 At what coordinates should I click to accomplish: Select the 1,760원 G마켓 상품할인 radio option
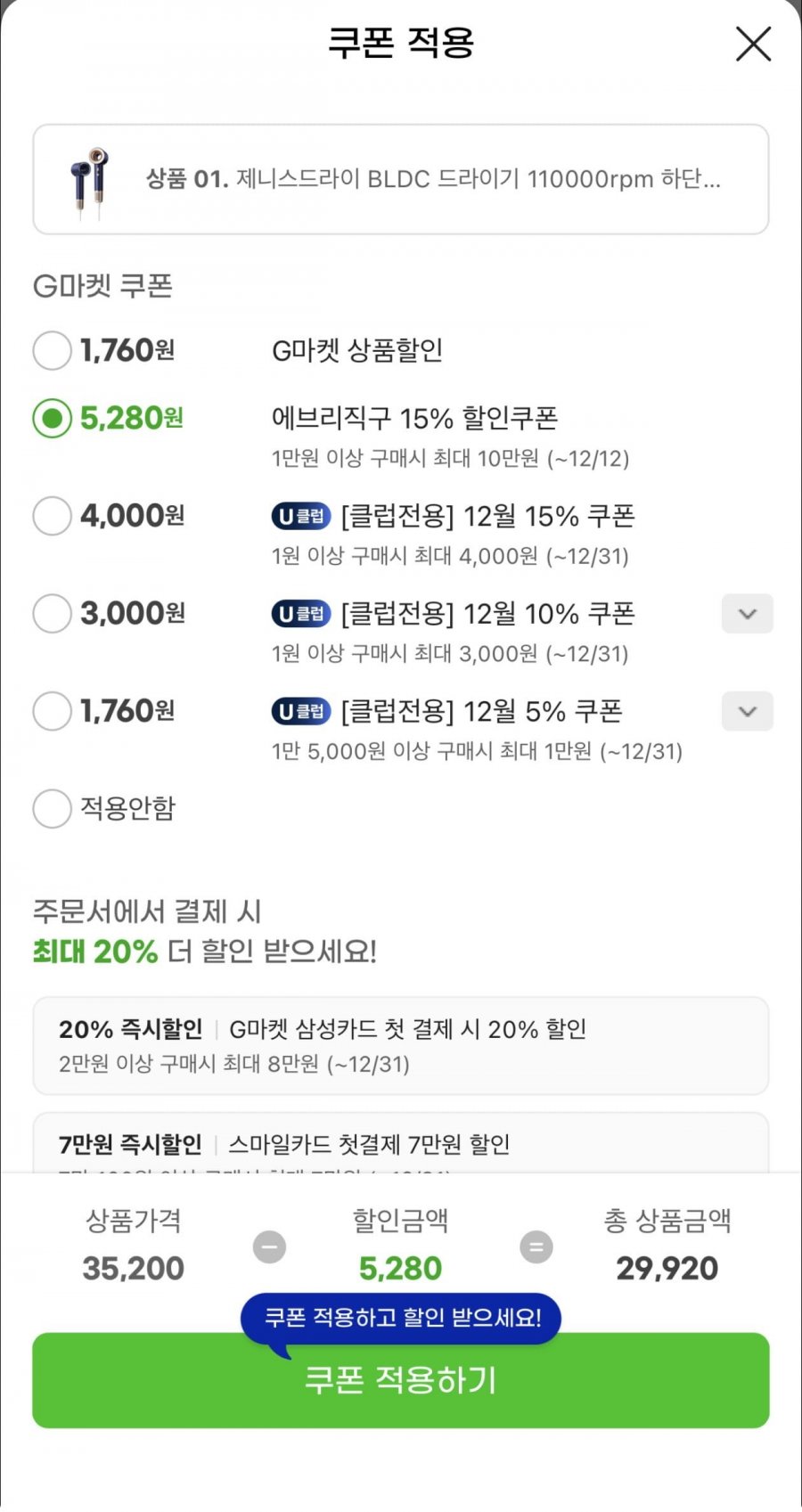click(52, 350)
